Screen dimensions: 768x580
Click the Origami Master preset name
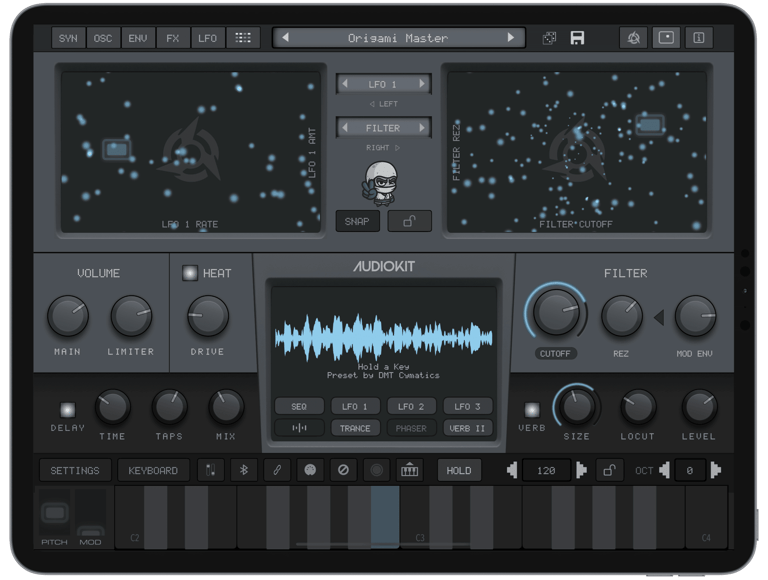click(x=398, y=38)
